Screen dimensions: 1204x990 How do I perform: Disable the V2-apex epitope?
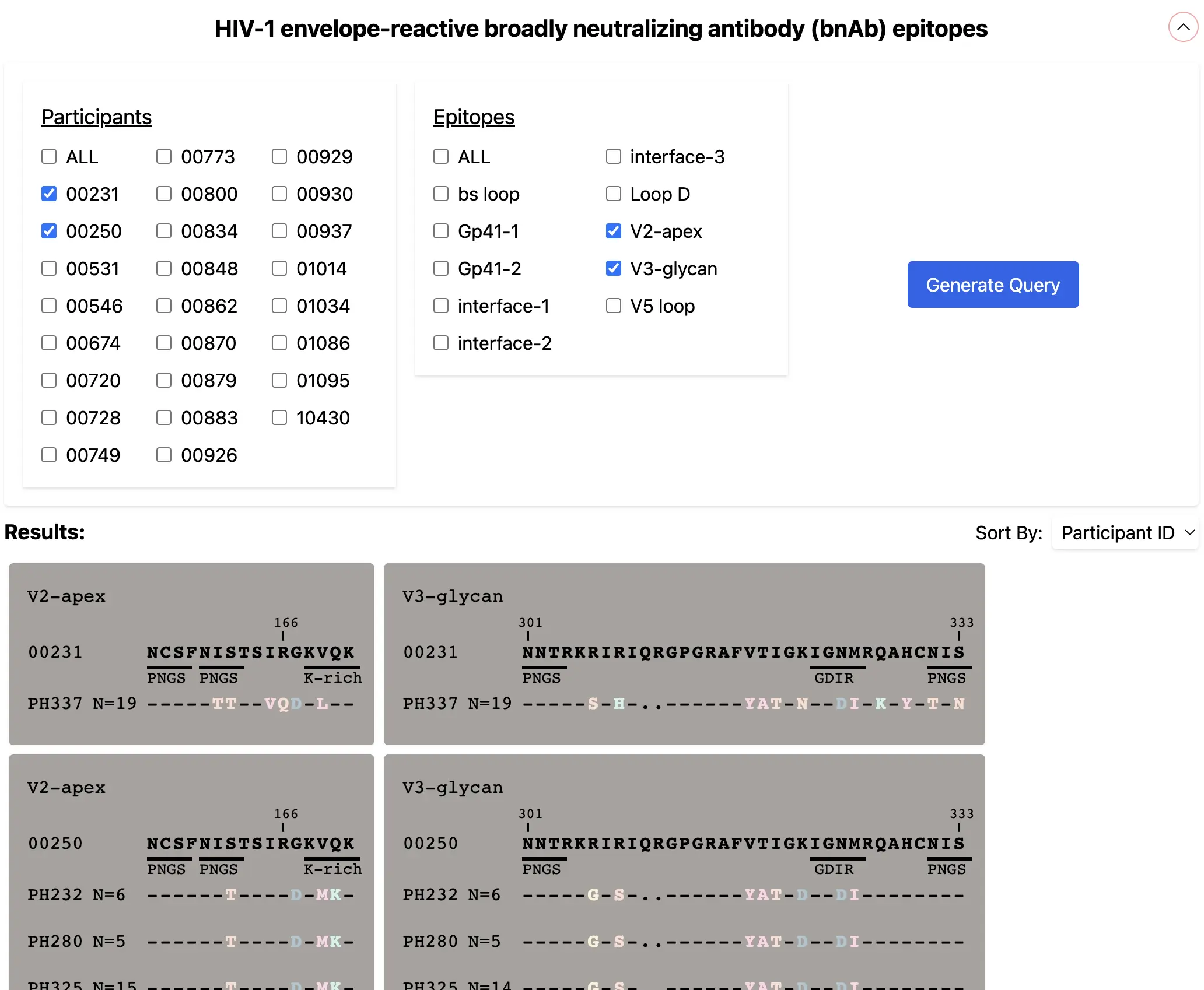(613, 231)
